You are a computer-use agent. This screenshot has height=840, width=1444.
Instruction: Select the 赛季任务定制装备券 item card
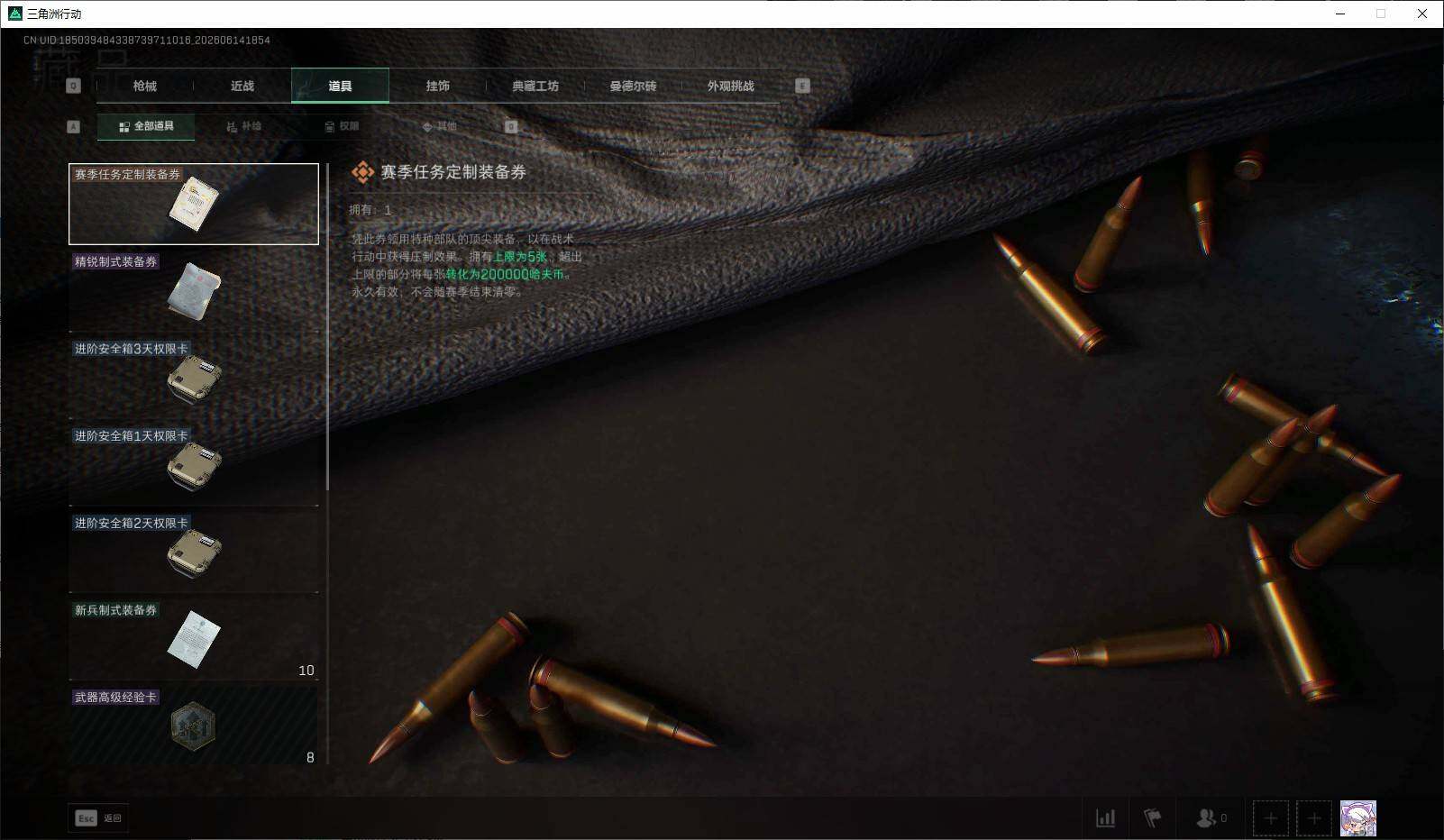194,204
